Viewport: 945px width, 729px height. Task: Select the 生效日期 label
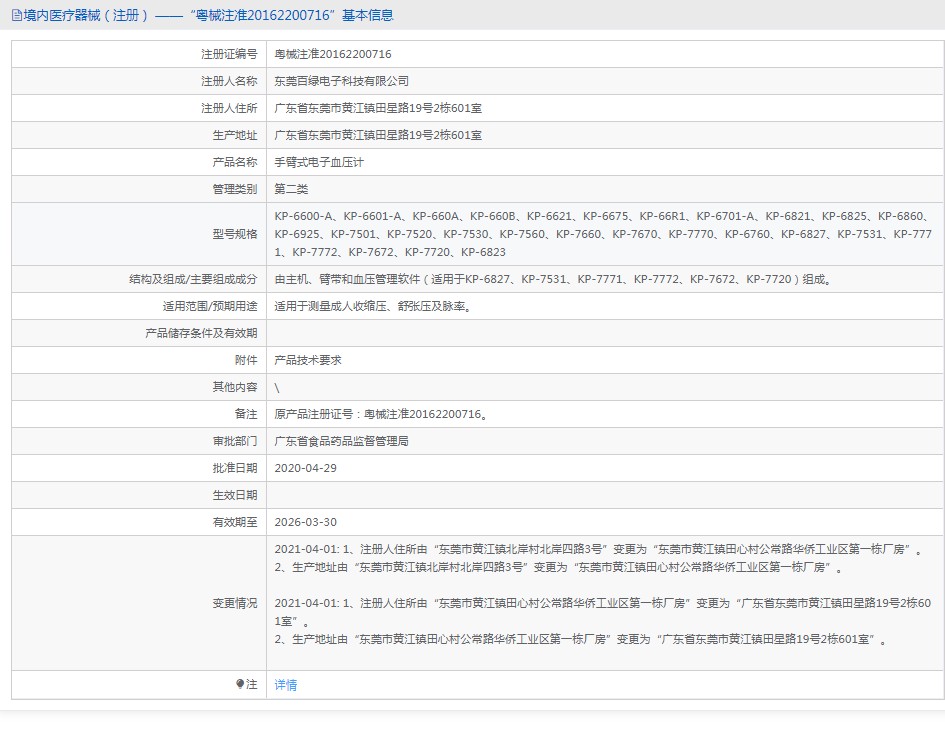click(x=235, y=495)
